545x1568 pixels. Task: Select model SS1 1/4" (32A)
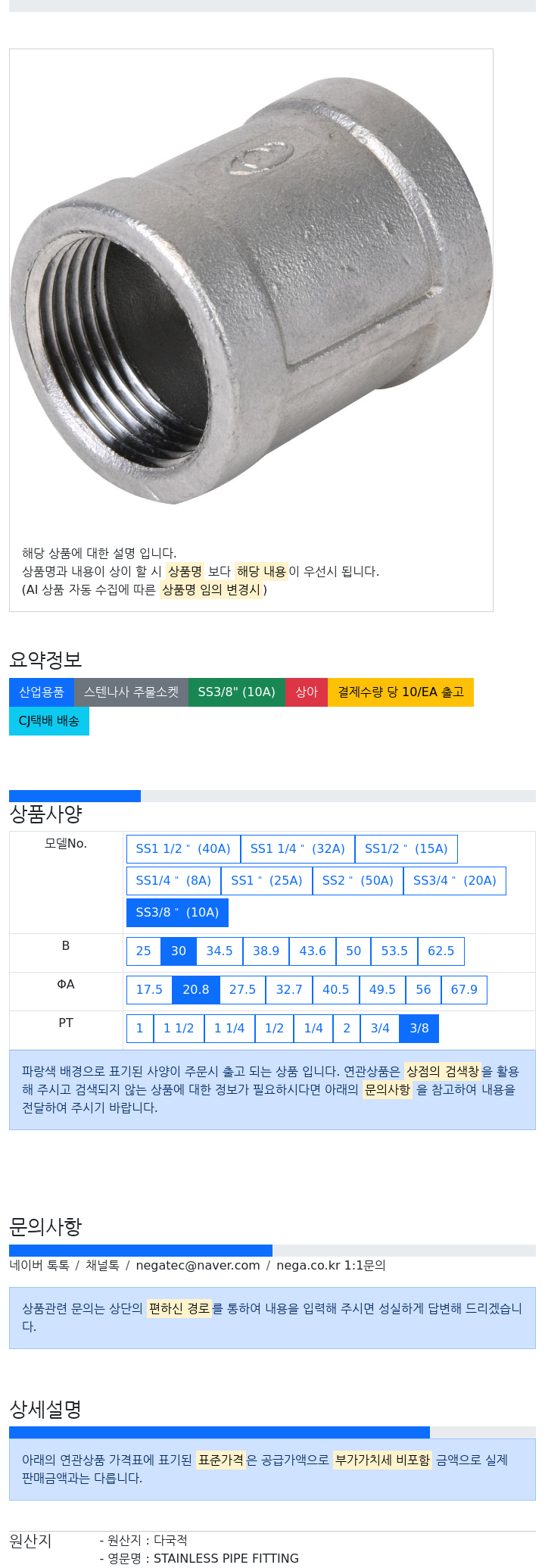(297, 848)
